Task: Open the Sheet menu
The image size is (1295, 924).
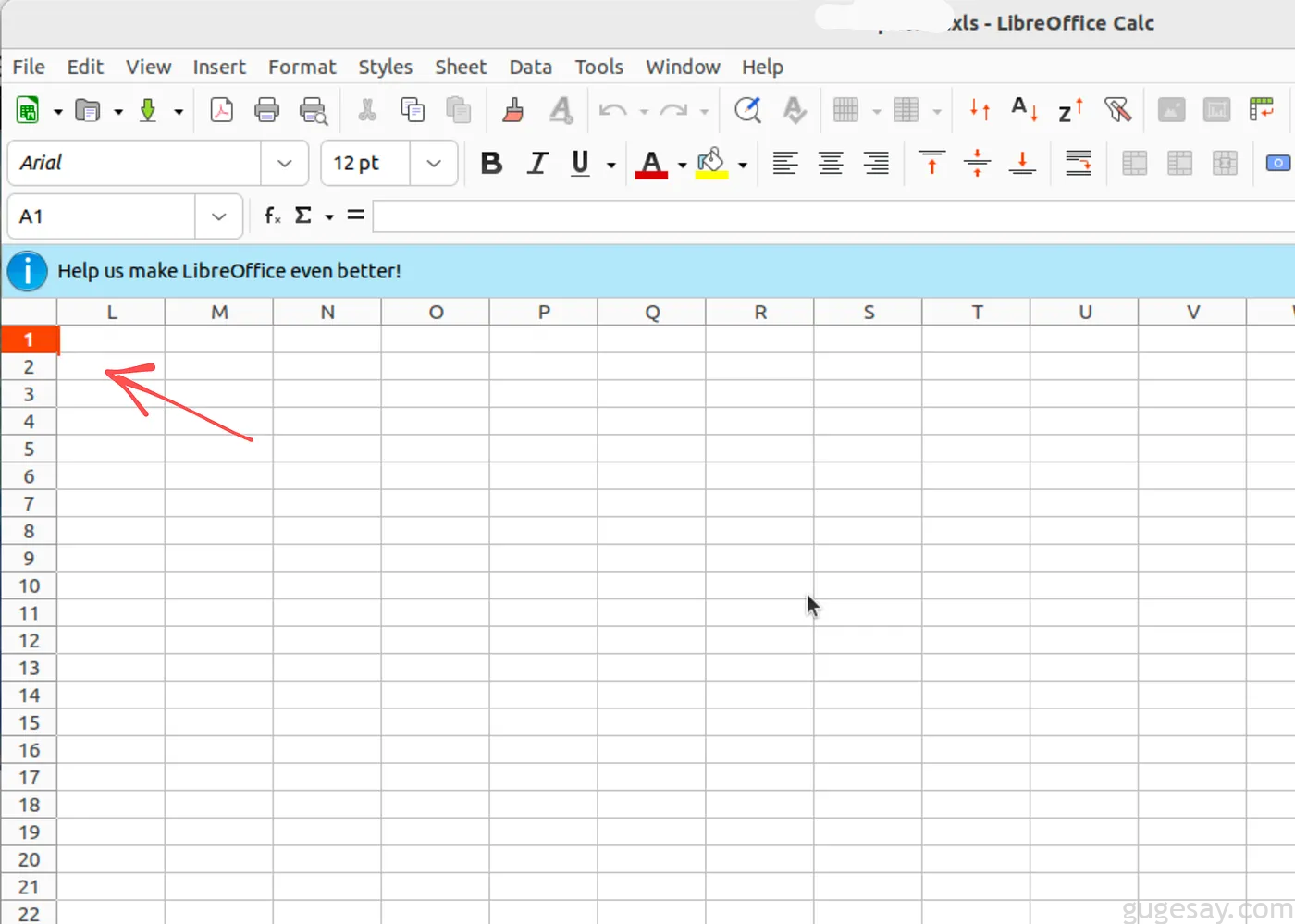Action: (x=461, y=67)
